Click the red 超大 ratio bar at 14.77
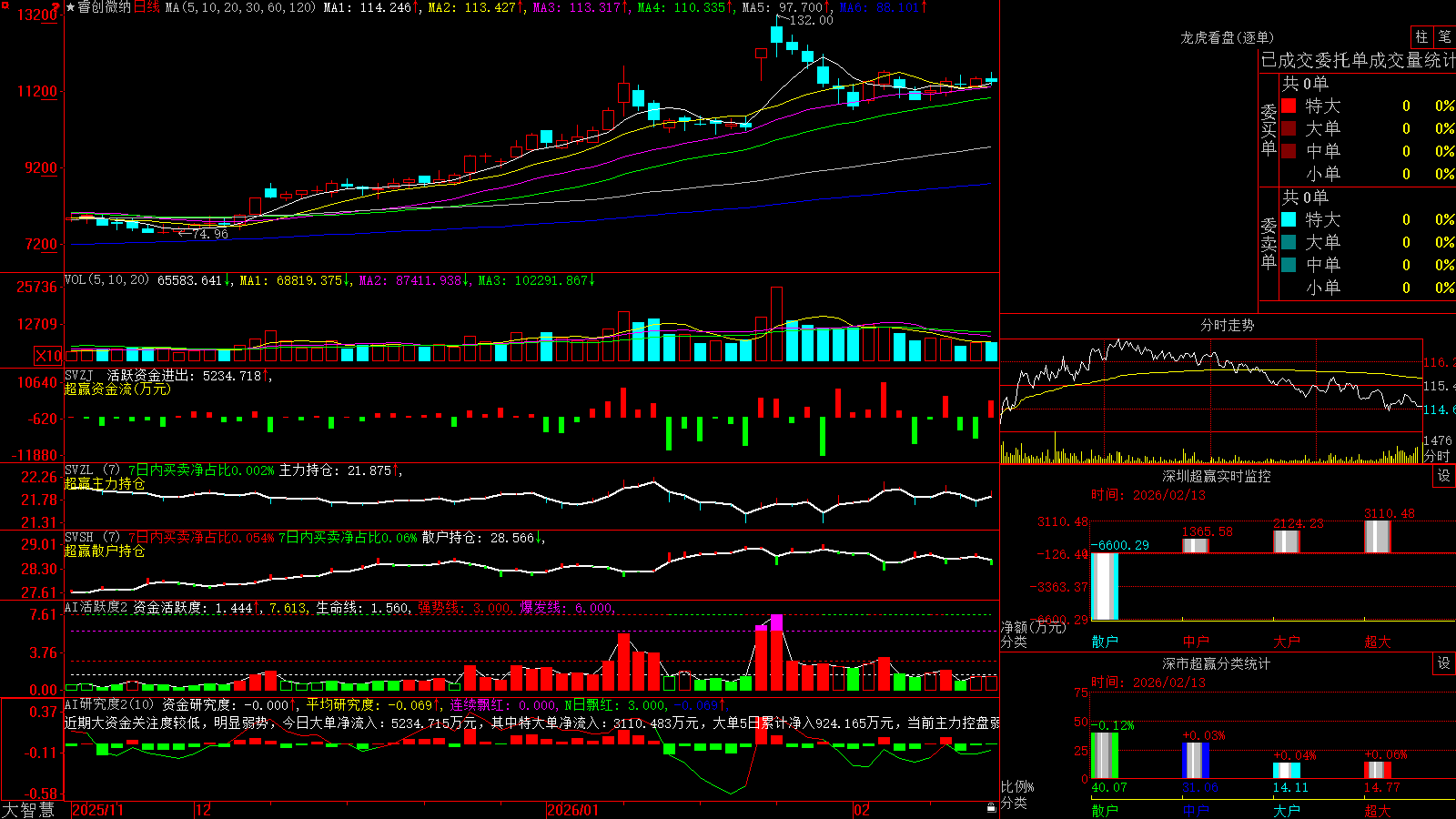1456x819 pixels. [x=1378, y=770]
